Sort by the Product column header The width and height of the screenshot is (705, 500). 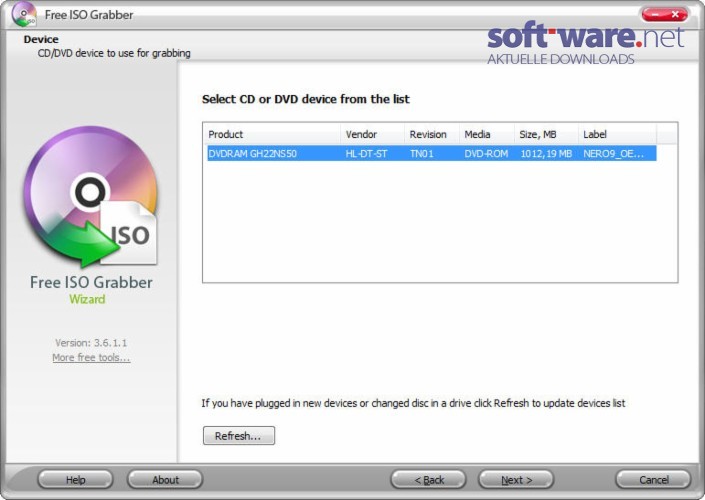[272, 134]
